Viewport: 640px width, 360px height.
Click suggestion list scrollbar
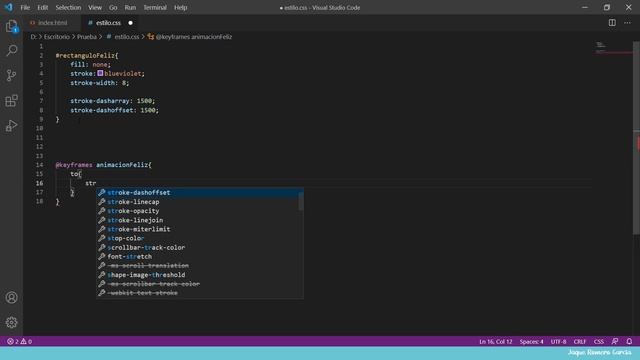click(301, 202)
